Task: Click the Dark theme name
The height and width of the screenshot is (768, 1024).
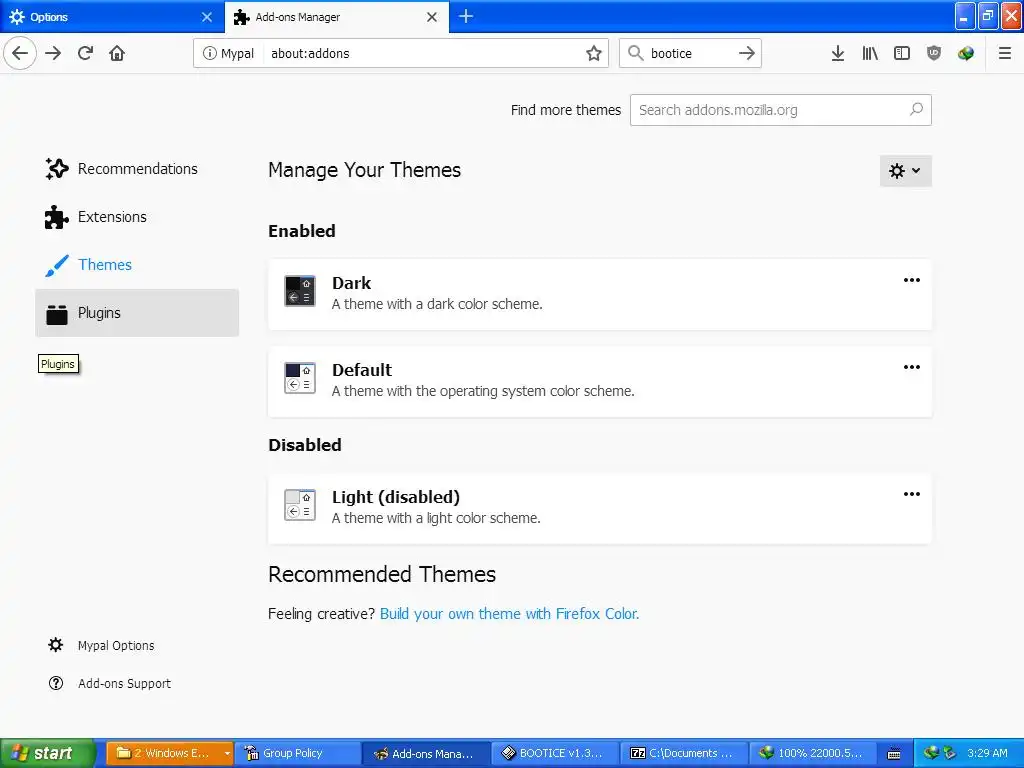Action: 351,283
